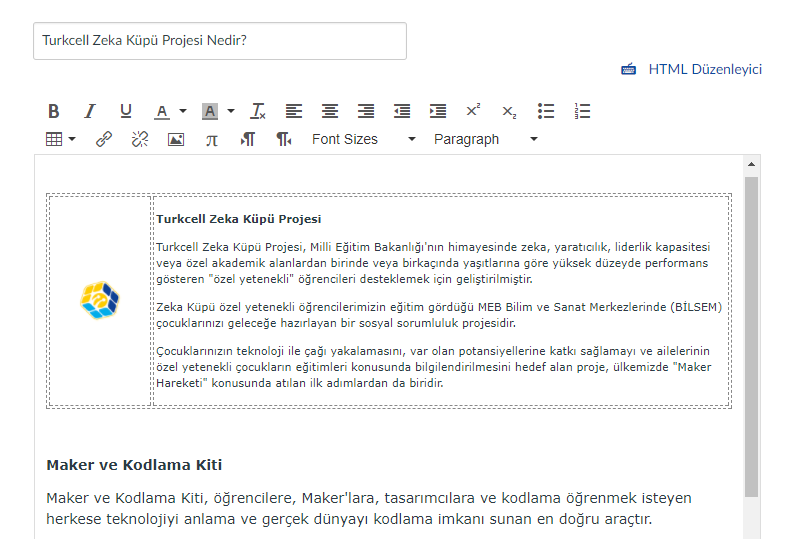Screen dimensions: 797x539
Task: Apply subscript formatting
Action: click(509, 111)
